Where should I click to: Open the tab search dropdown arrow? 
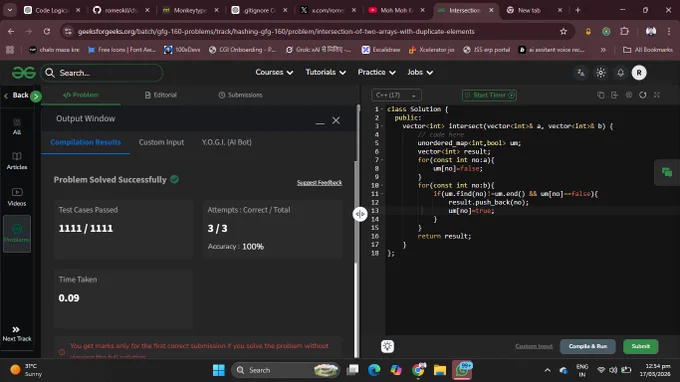tap(10, 10)
